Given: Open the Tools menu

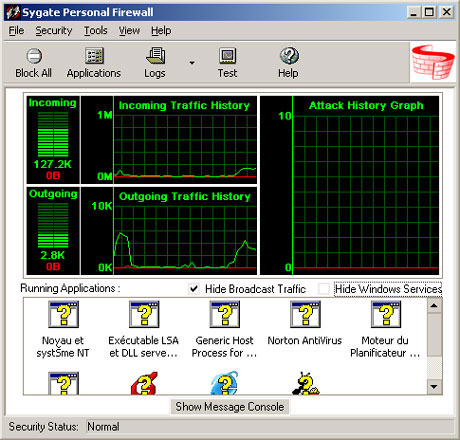Looking at the screenshot, I should pyautogui.click(x=95, y=31).
